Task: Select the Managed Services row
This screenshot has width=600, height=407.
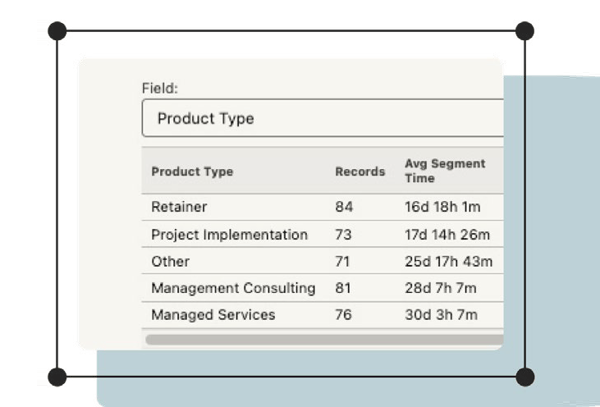Action: click(x=213, y=315)
